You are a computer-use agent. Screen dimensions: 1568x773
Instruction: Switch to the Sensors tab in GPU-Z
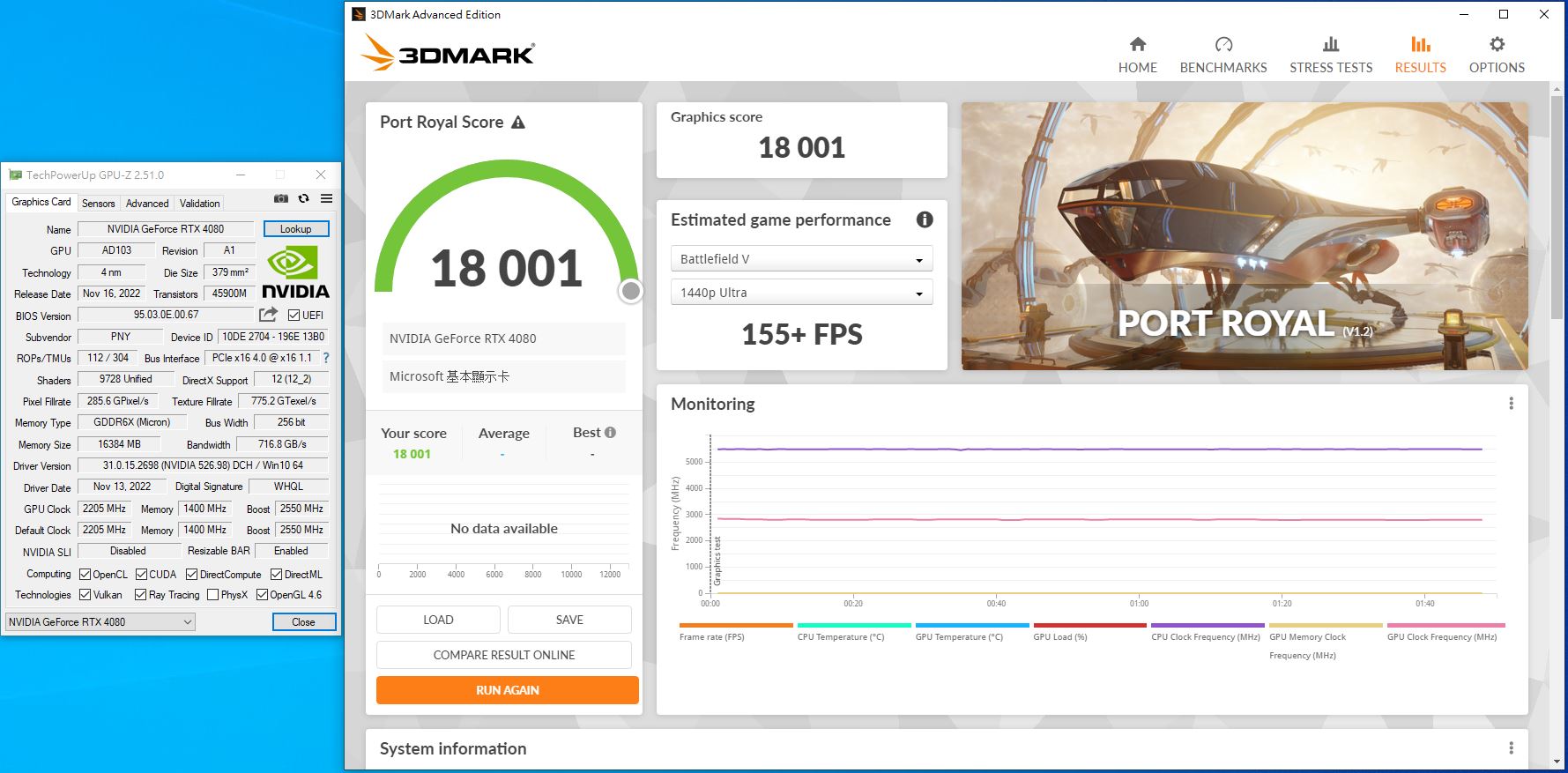click(98, 203)
